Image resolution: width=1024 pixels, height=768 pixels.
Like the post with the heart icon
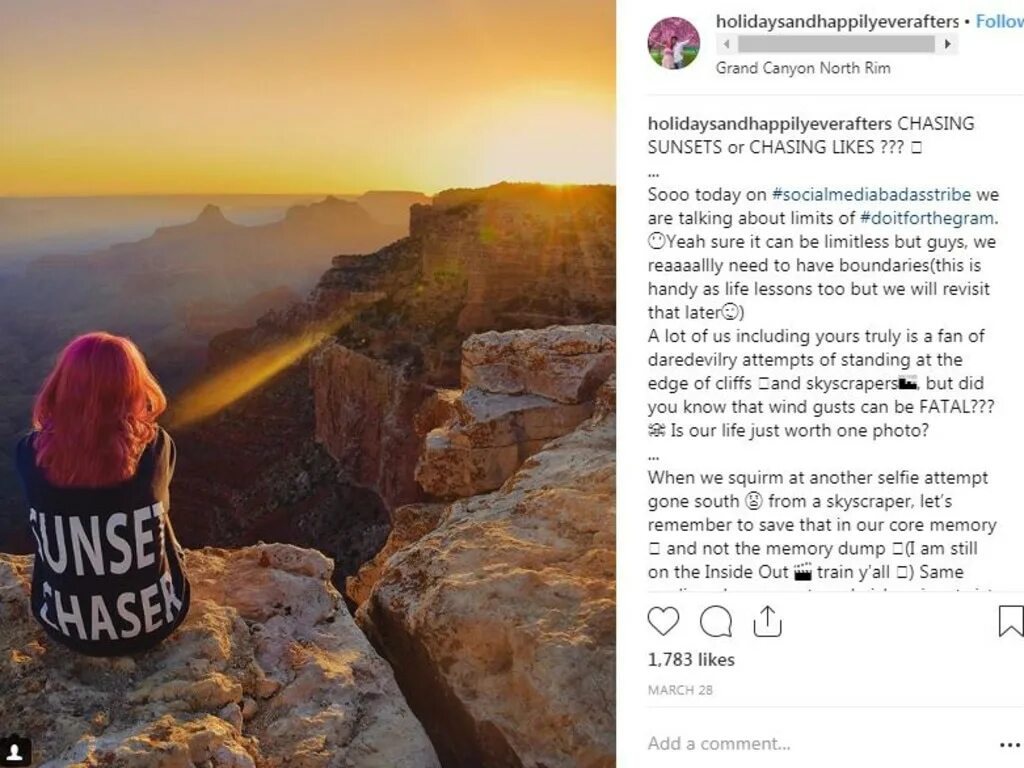[x=663, y=620]
